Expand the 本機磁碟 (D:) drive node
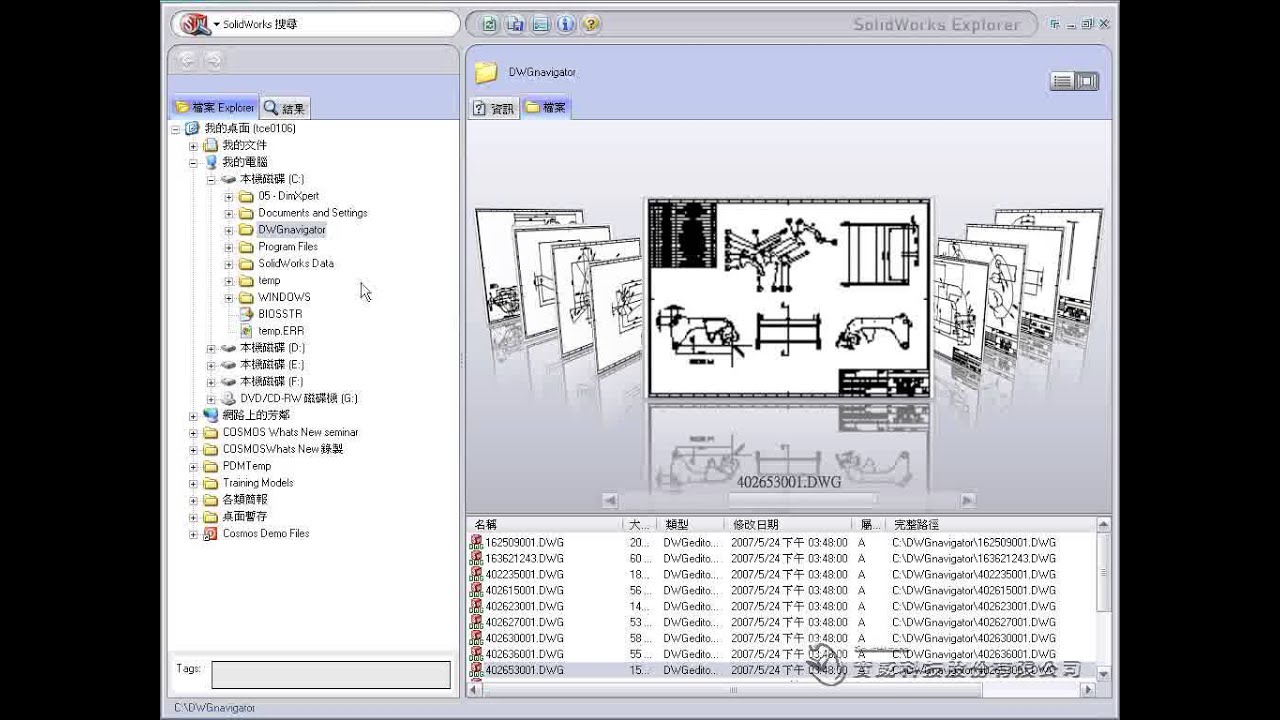The height and width of the screenshot is (720, 1280). point(211,348)
